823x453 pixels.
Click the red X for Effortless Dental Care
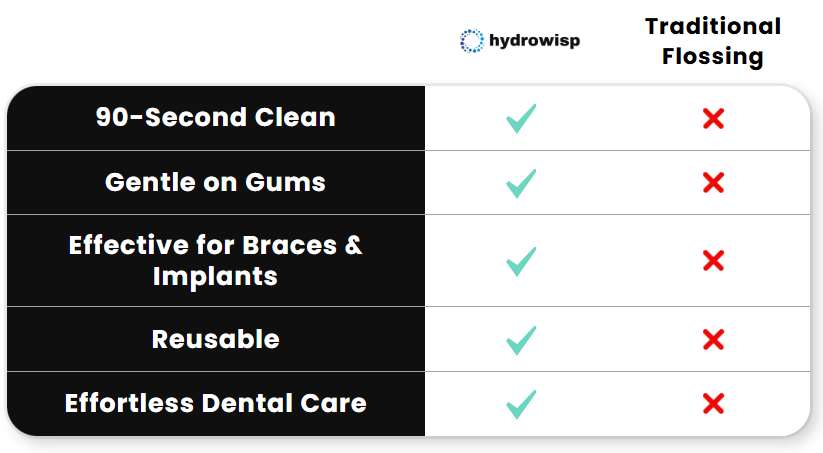coord(713,404)
